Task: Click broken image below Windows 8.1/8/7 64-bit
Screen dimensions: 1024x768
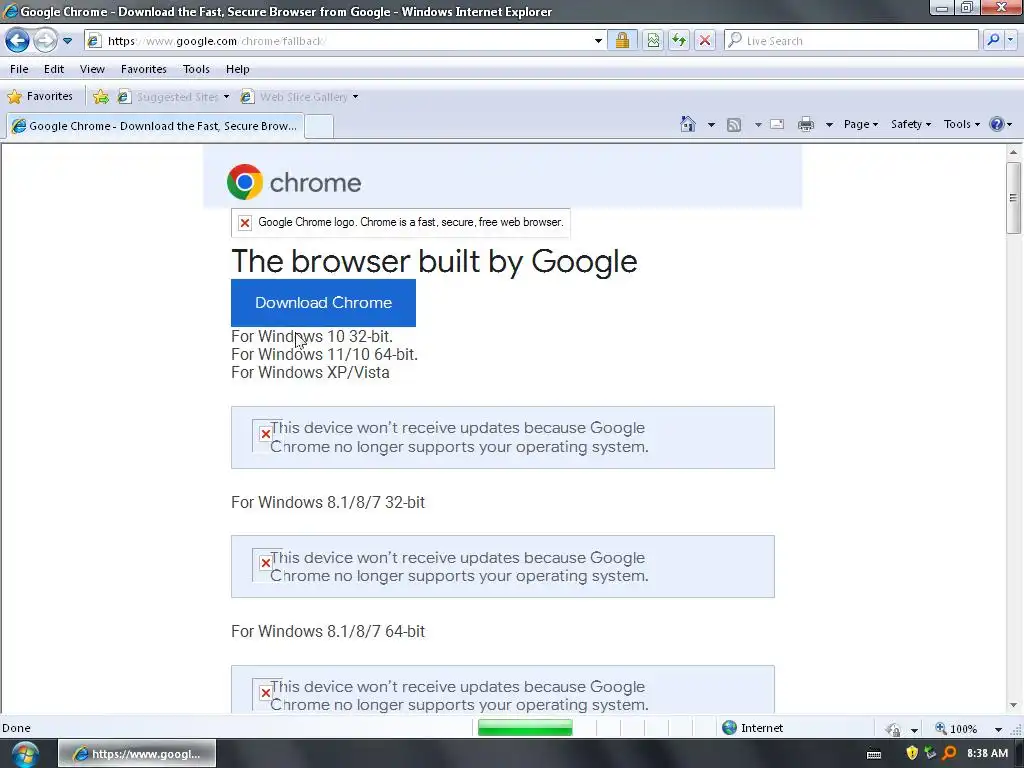Action: 265,693
